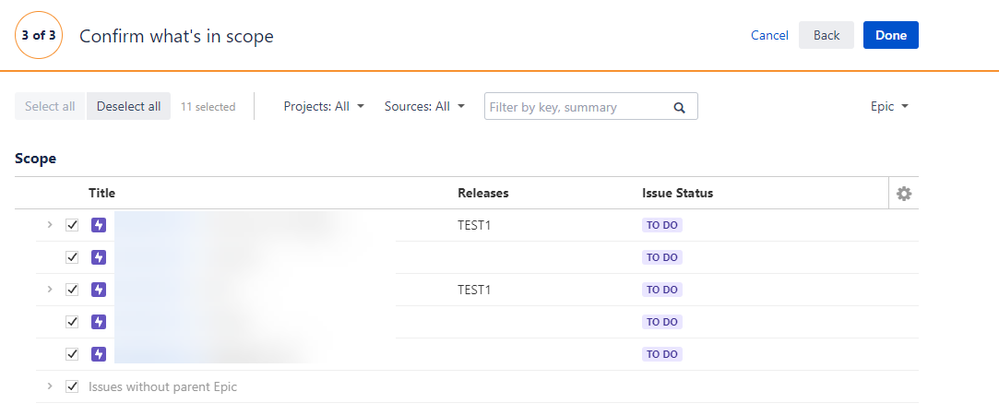Image resolution: width=999 pixels, height=415 pixels.
Task: Click TO DO status in second row
Action: coord(662,258)
